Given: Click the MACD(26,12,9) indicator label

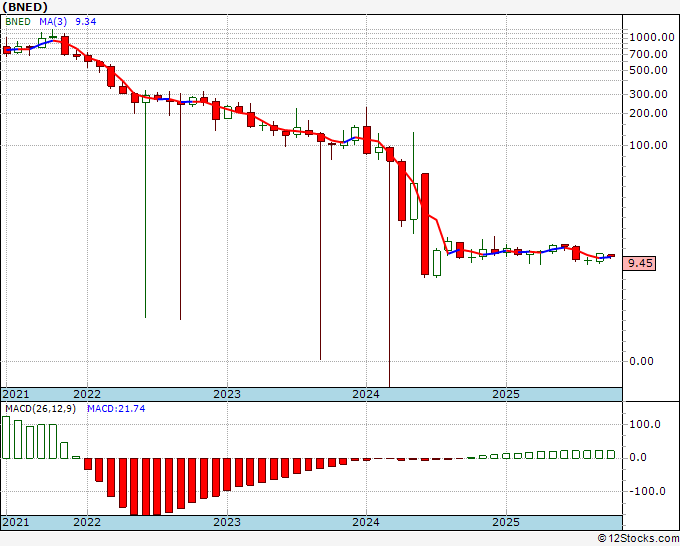Looking at the screenshot, I should coord(40,409).
